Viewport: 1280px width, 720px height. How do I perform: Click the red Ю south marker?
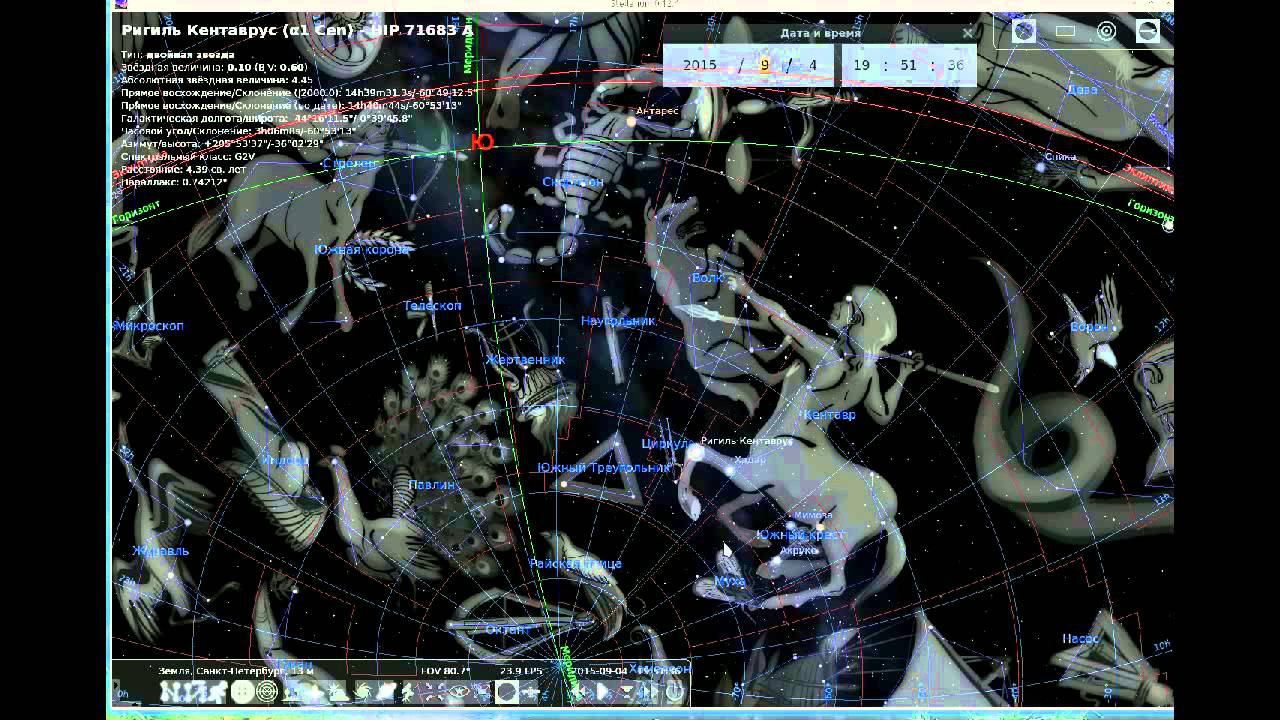click(x=482, y=143)
